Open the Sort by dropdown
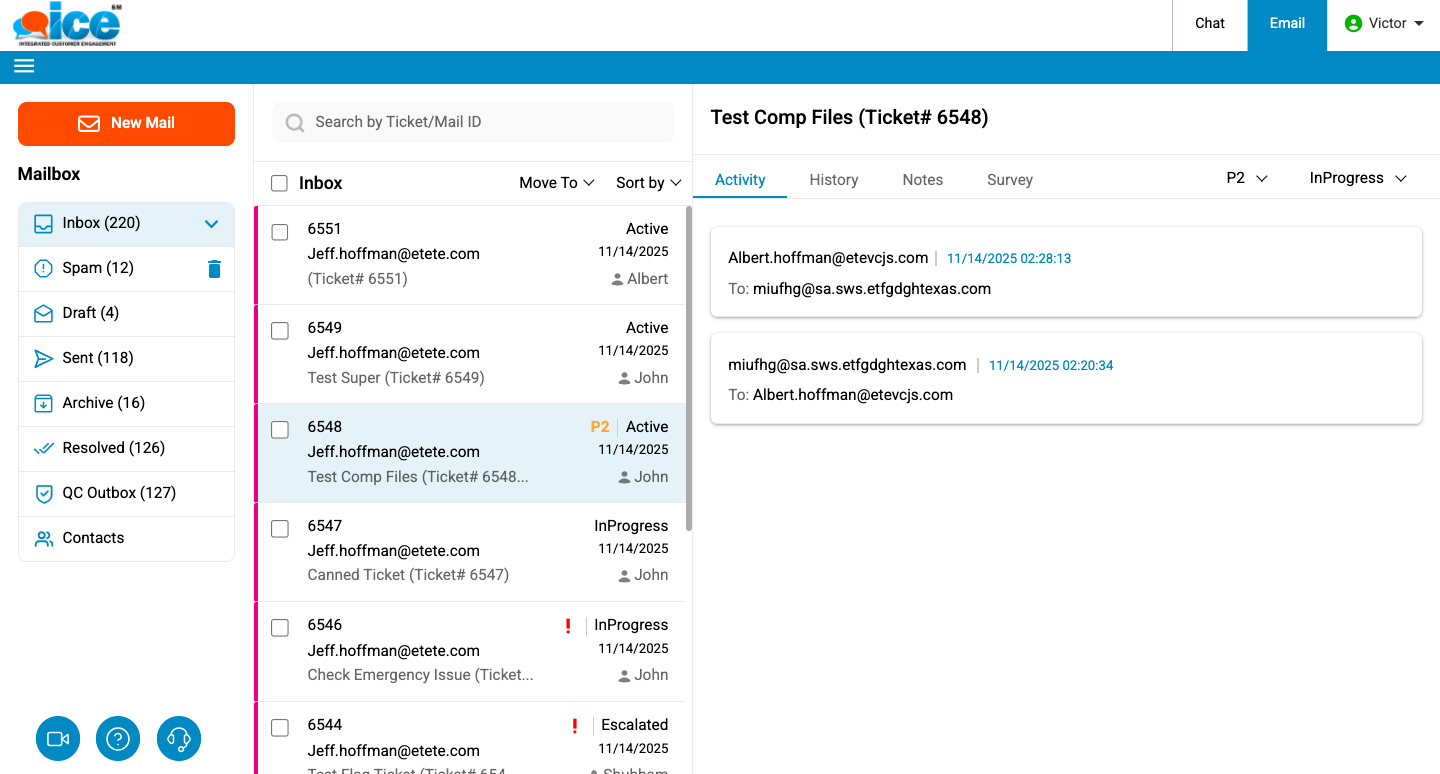 coord(648,183)
